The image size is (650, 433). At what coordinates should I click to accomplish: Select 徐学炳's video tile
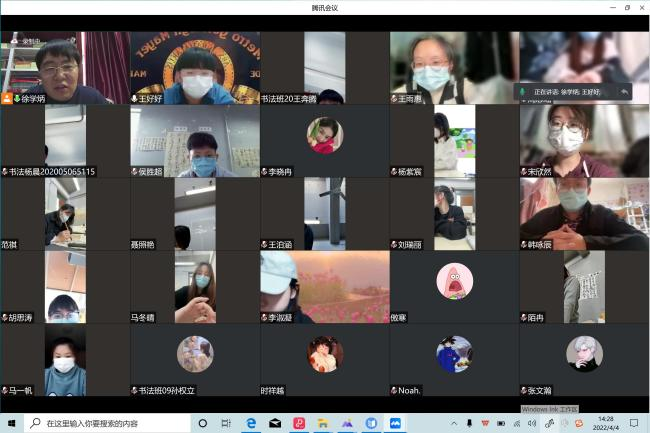(x=65, y=68)
